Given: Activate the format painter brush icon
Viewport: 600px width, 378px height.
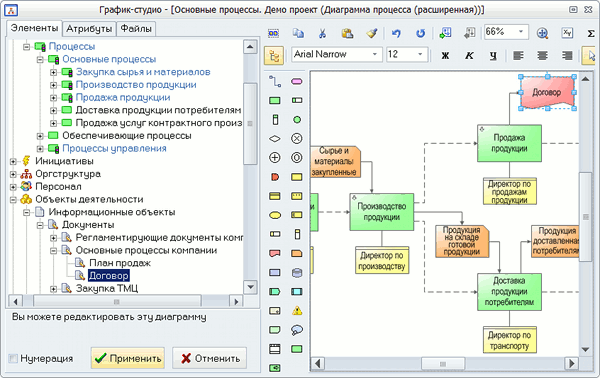Looking at the screenshot, I should tap(372, 33).
